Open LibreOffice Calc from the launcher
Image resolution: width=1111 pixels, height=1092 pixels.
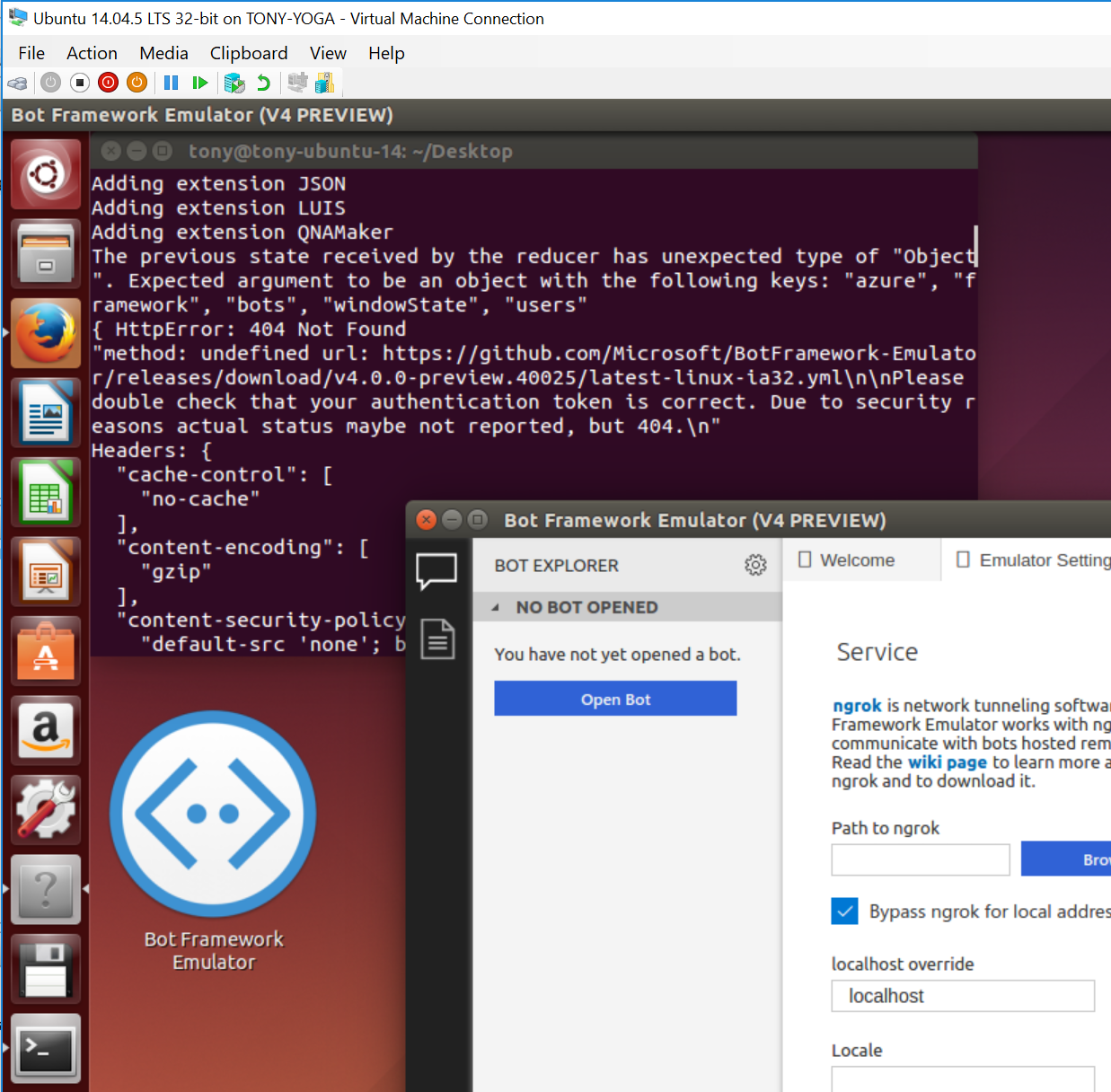(45, 491)
